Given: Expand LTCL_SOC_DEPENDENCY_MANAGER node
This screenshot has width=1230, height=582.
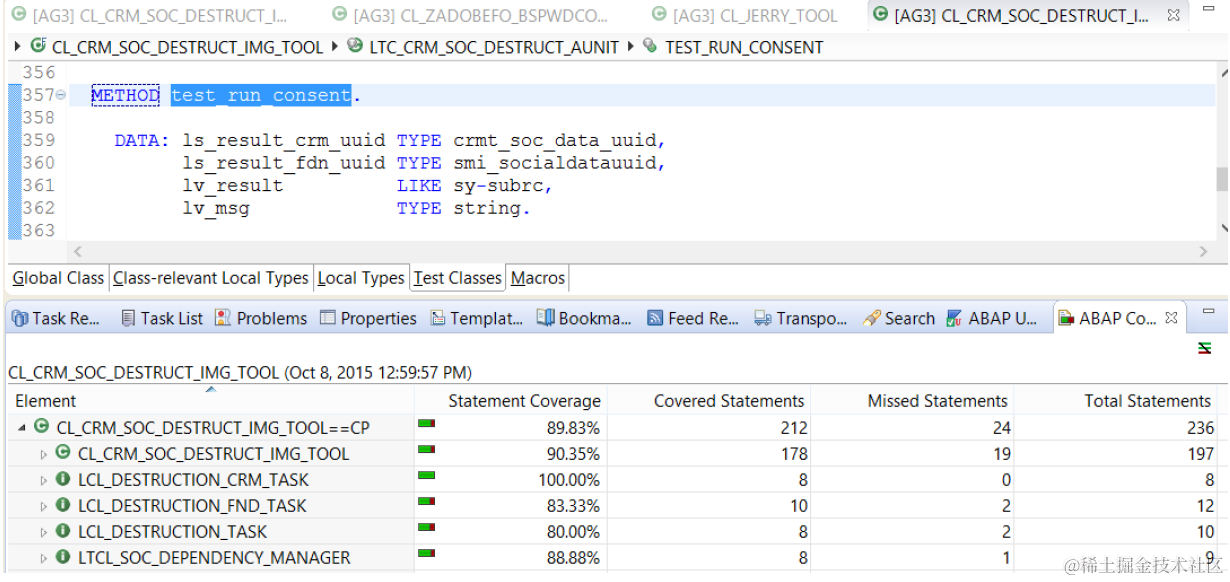Looking at the screenshot, I should click(x=43, y=558).
